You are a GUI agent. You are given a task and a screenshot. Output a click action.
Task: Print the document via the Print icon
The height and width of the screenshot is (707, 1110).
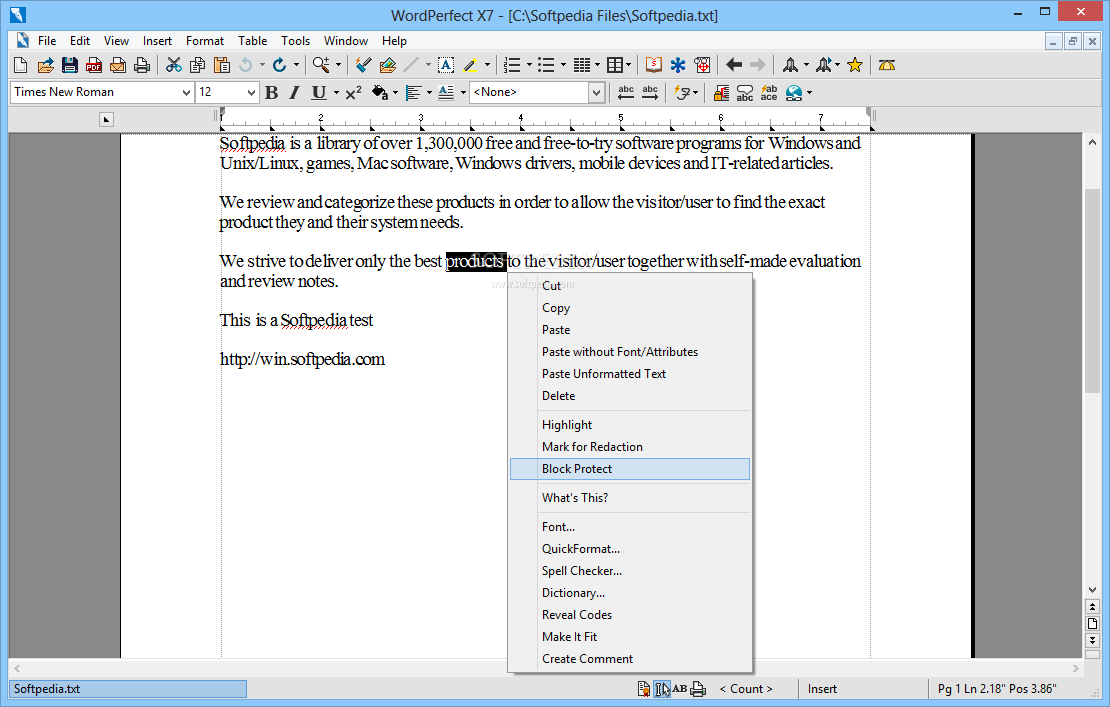click(x=142, y=64)
